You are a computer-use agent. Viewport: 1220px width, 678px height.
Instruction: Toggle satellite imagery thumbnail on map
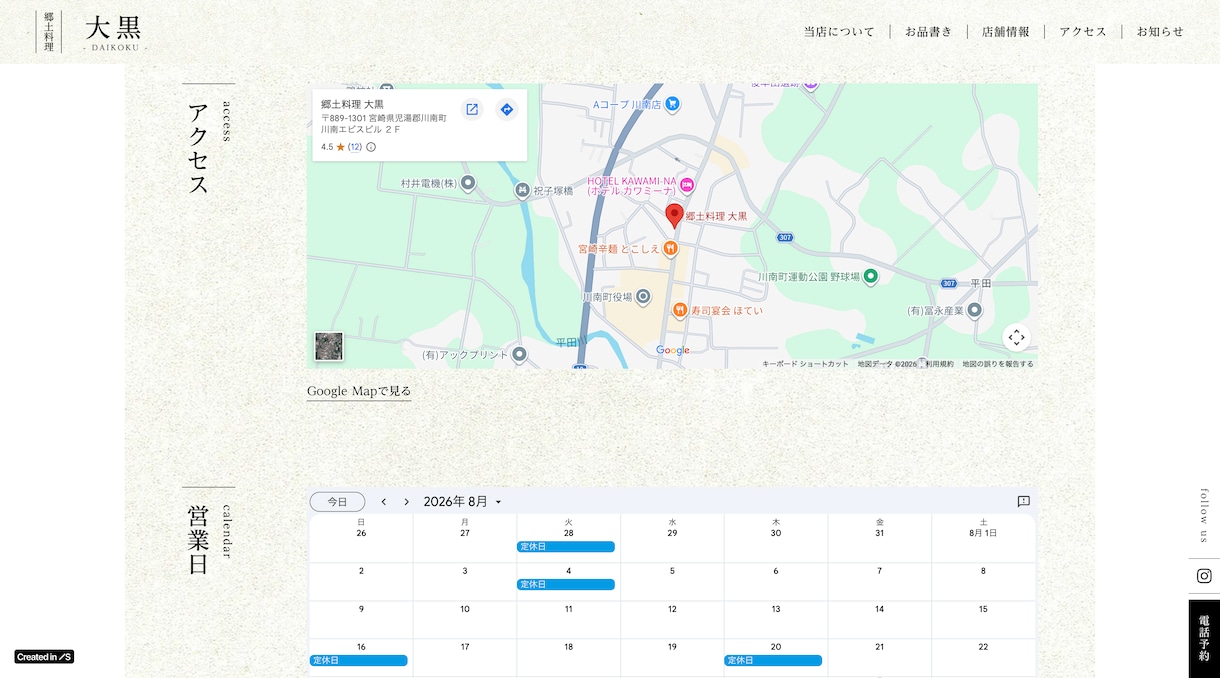click(x=329, y=346)
